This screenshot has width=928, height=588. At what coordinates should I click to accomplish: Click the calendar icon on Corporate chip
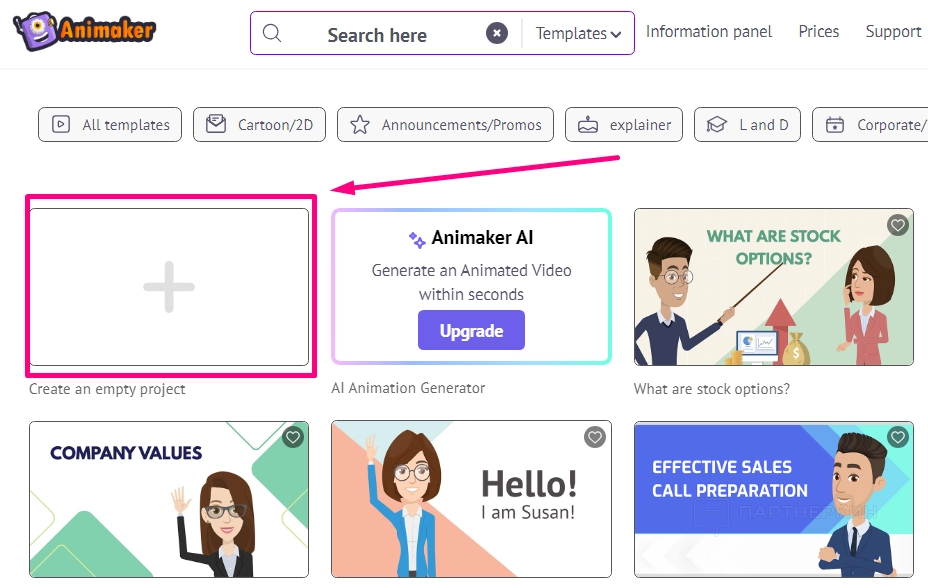point(835,125)
